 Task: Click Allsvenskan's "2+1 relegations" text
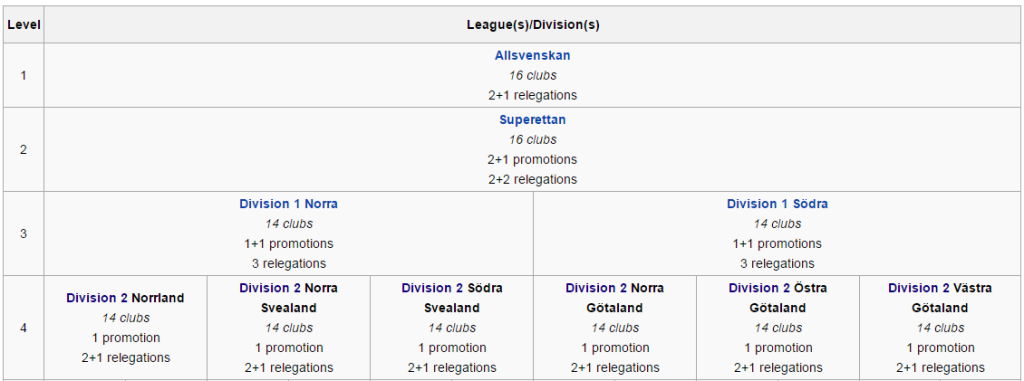point(532,95)
